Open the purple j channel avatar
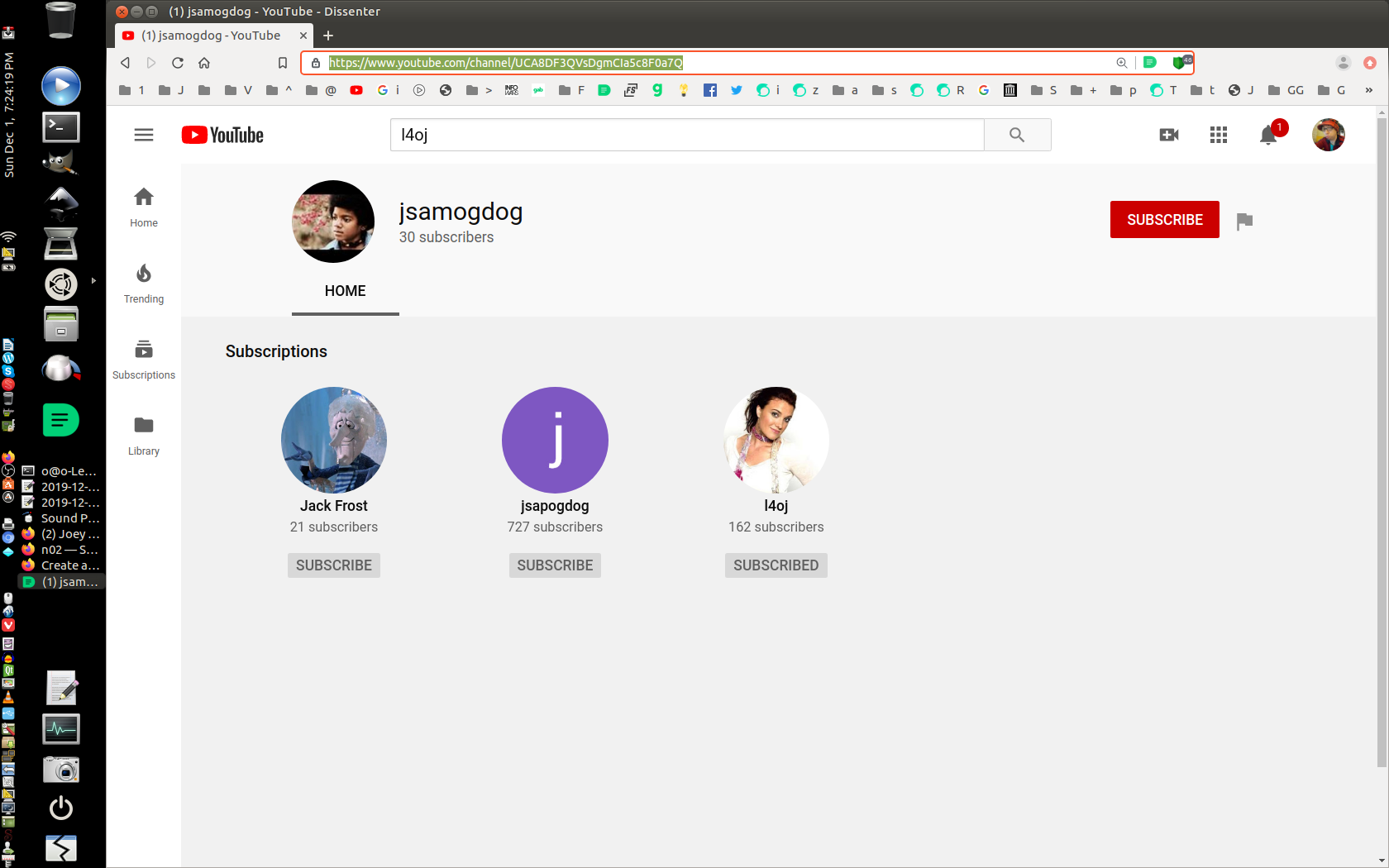The width and height of the screenshot is (1389, 868). coord(555,440)
